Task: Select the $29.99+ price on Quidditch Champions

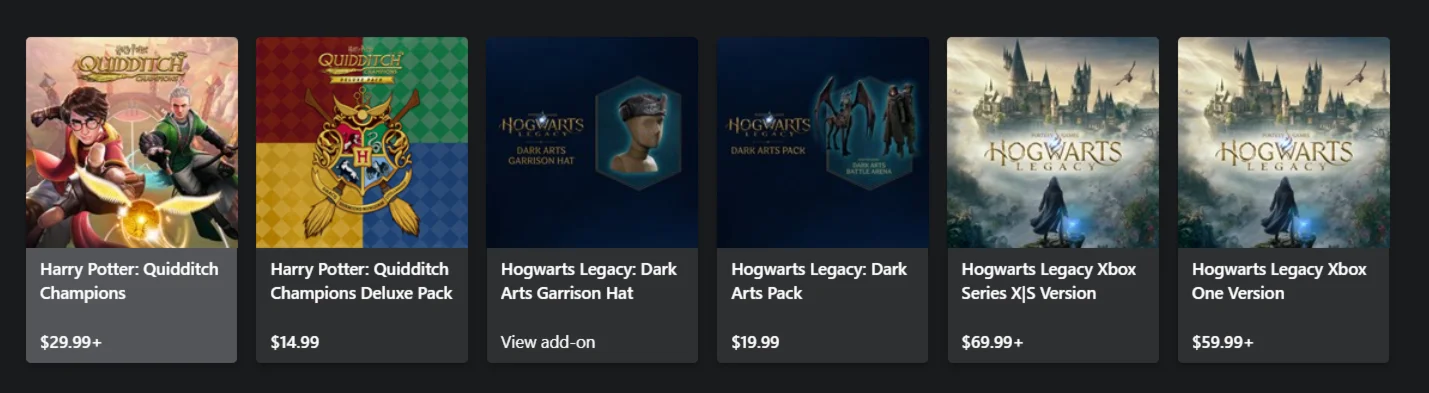Action: point(71,342)
